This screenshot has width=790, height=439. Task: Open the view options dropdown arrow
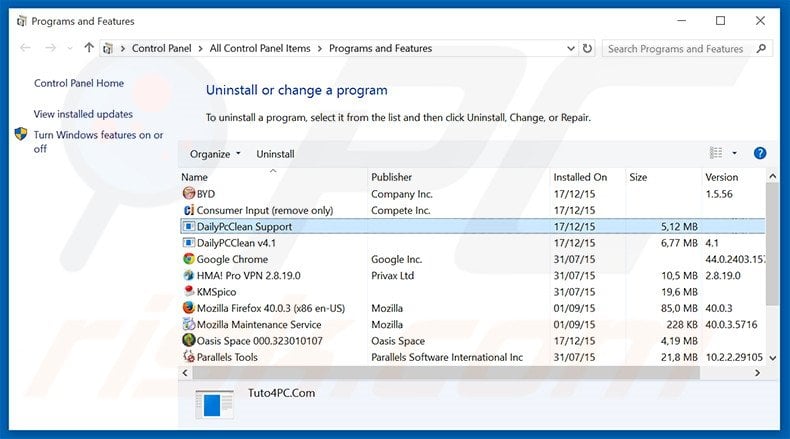tap(734, 153)
